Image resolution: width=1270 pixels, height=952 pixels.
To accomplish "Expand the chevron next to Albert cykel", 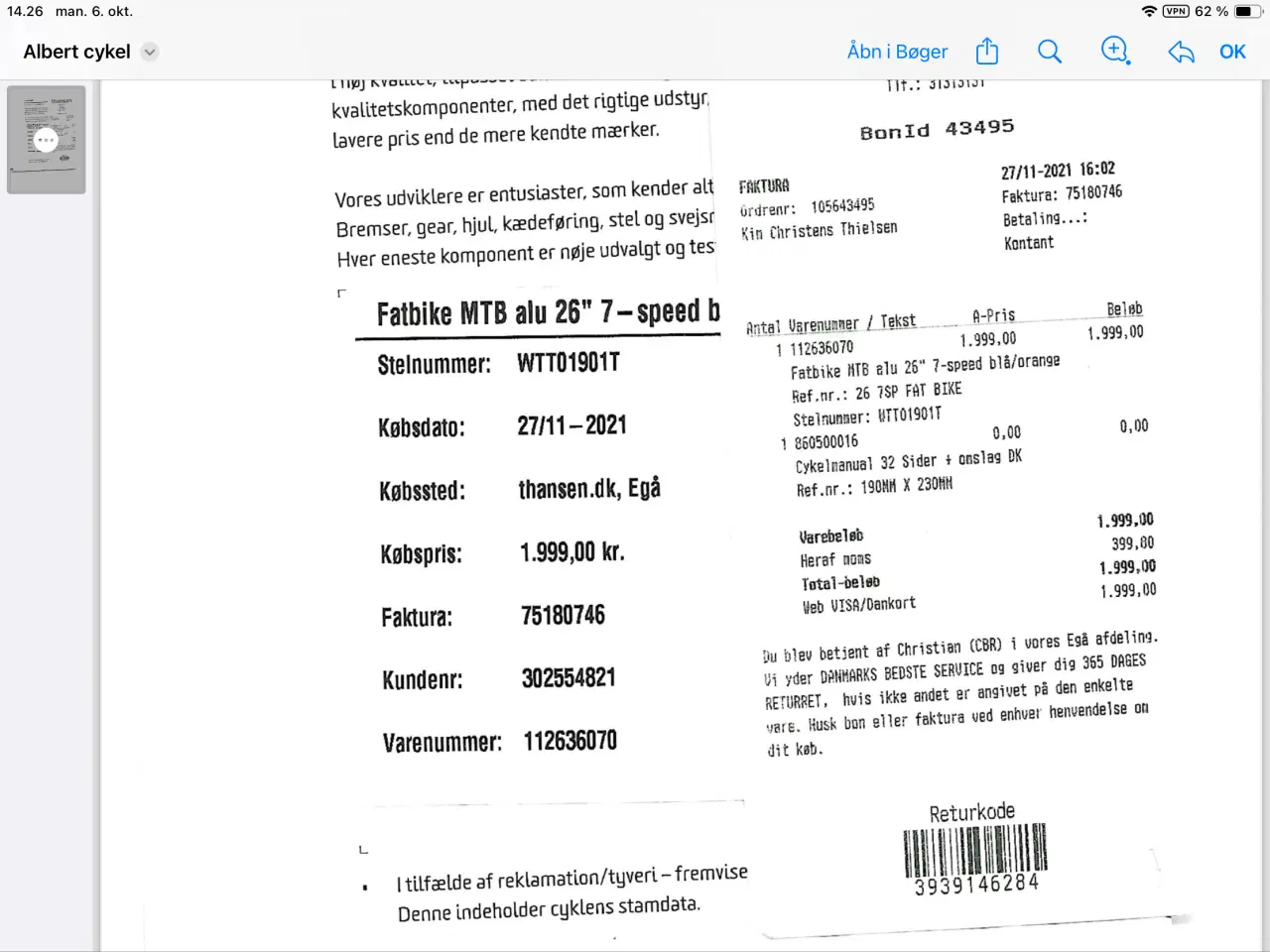I will click(x=150, y=52).
